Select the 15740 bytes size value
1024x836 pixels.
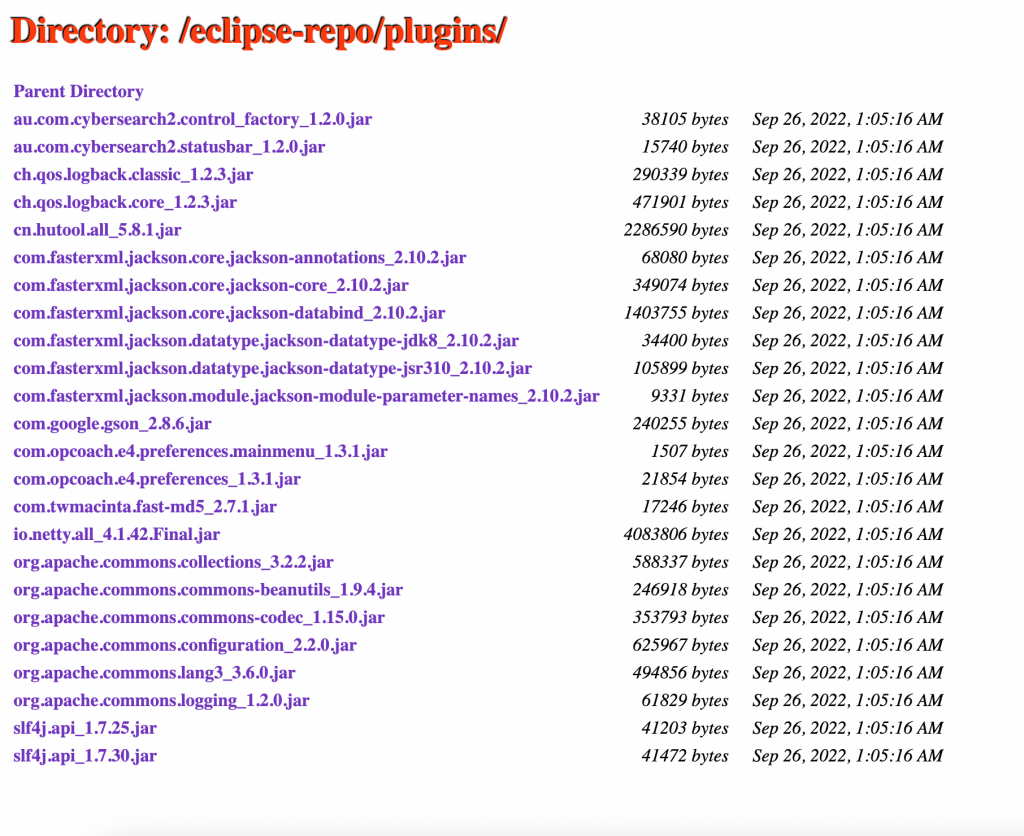click(x=685, y=147)
